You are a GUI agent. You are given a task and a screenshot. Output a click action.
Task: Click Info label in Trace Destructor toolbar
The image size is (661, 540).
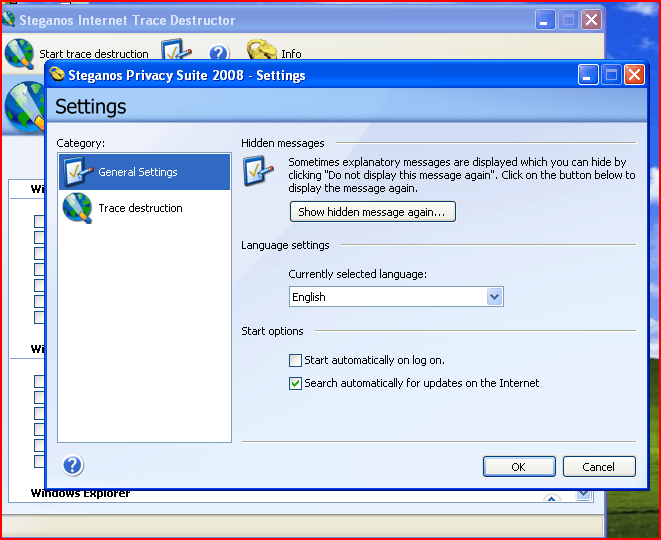[291, 54]
